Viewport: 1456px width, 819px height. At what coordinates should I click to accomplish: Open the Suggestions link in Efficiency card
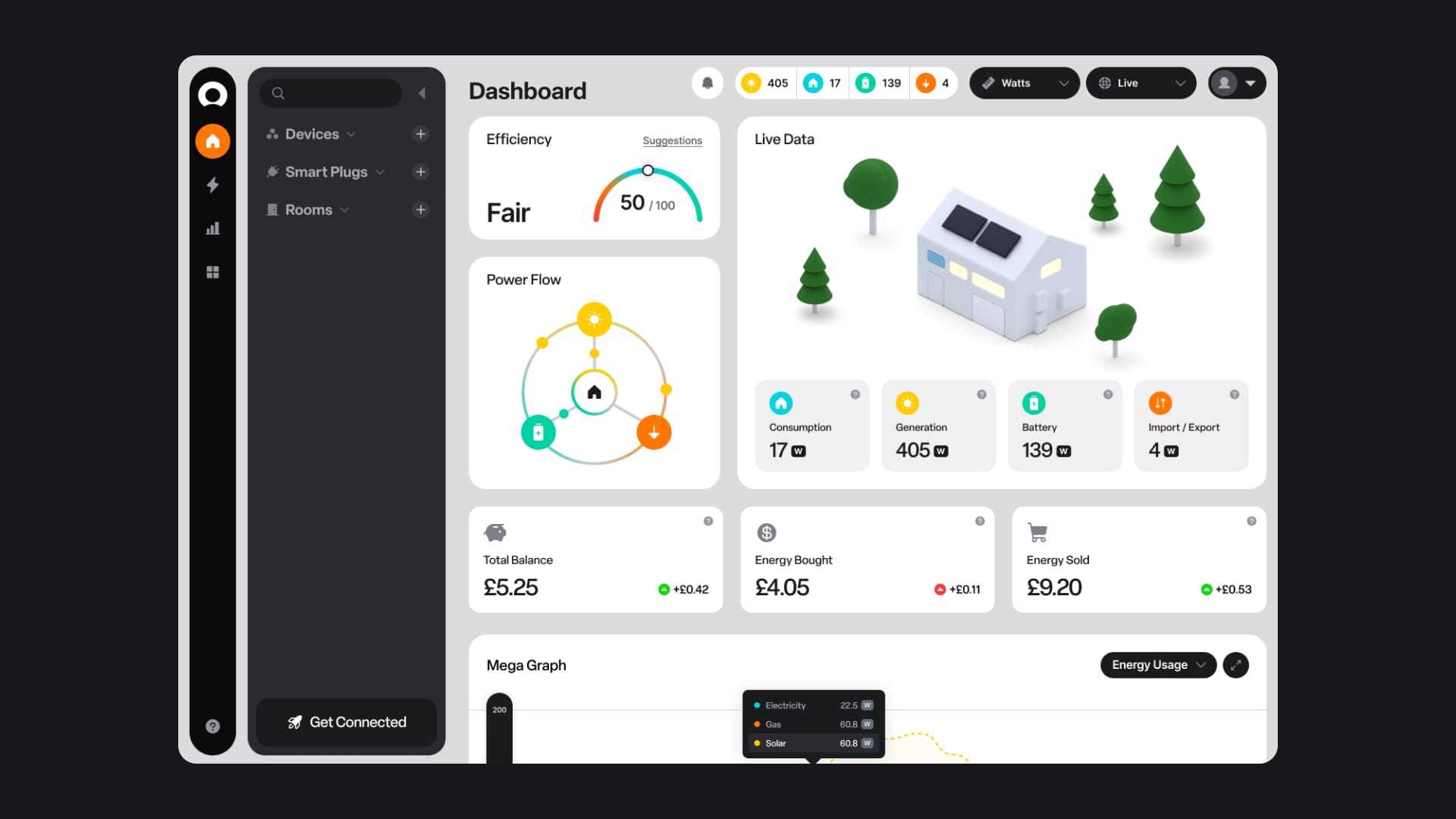tap(672, 141)
